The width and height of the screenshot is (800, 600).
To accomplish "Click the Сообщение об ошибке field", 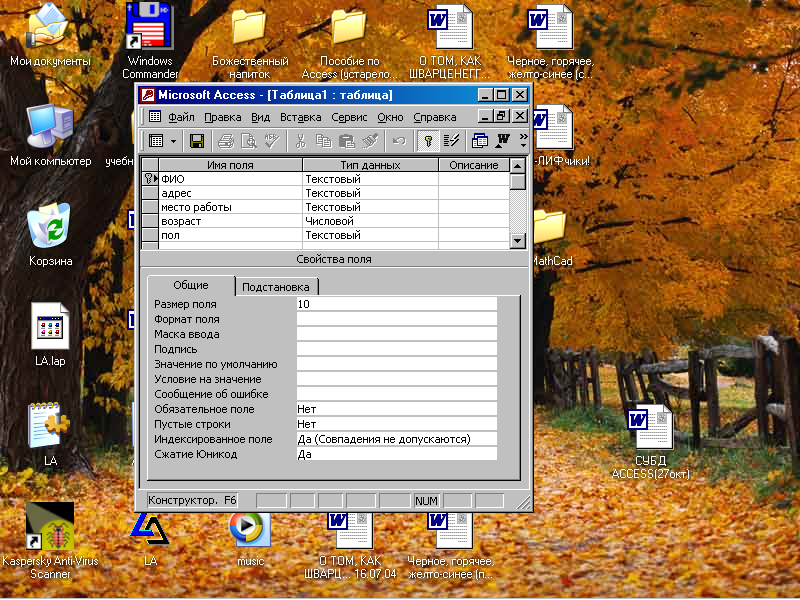I will point(396,394).
